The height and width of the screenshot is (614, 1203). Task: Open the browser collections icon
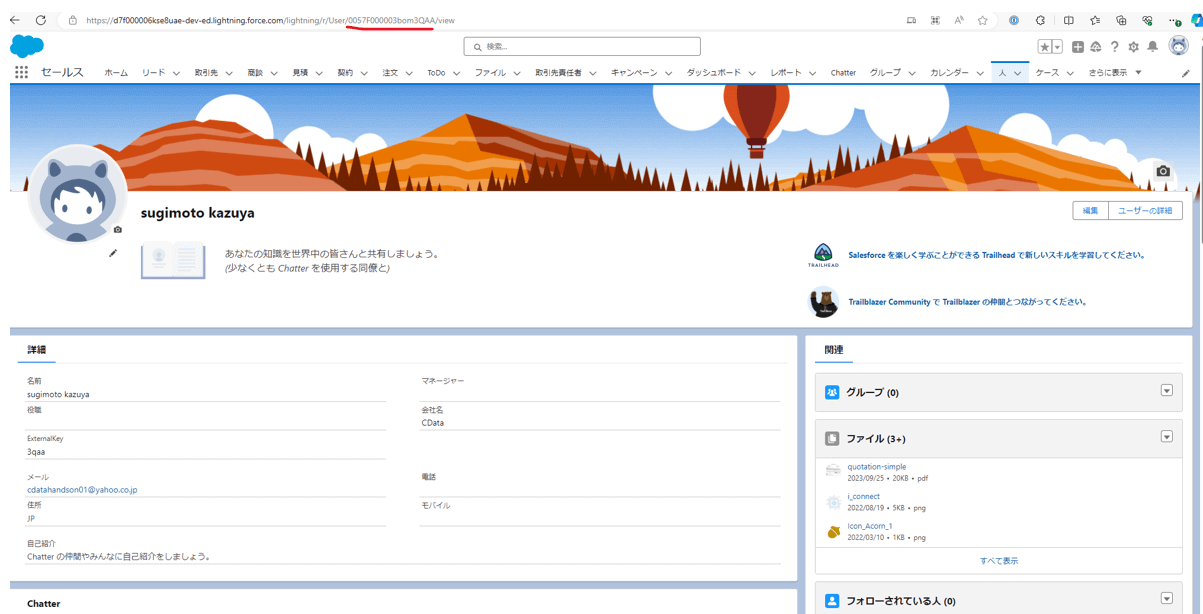coord(1121,20)
